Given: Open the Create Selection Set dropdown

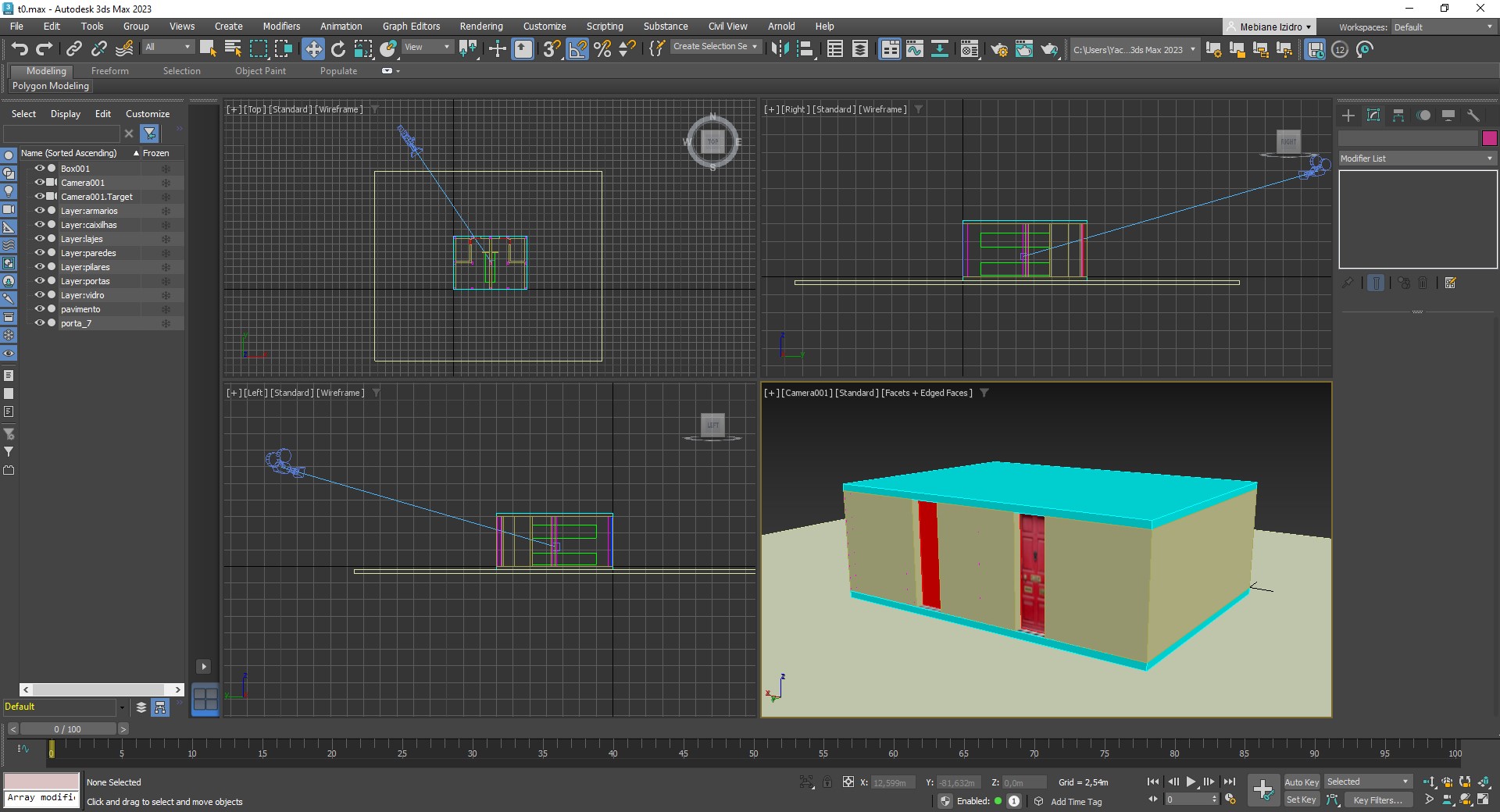Looking at the screenshot, I should [715, 47].
